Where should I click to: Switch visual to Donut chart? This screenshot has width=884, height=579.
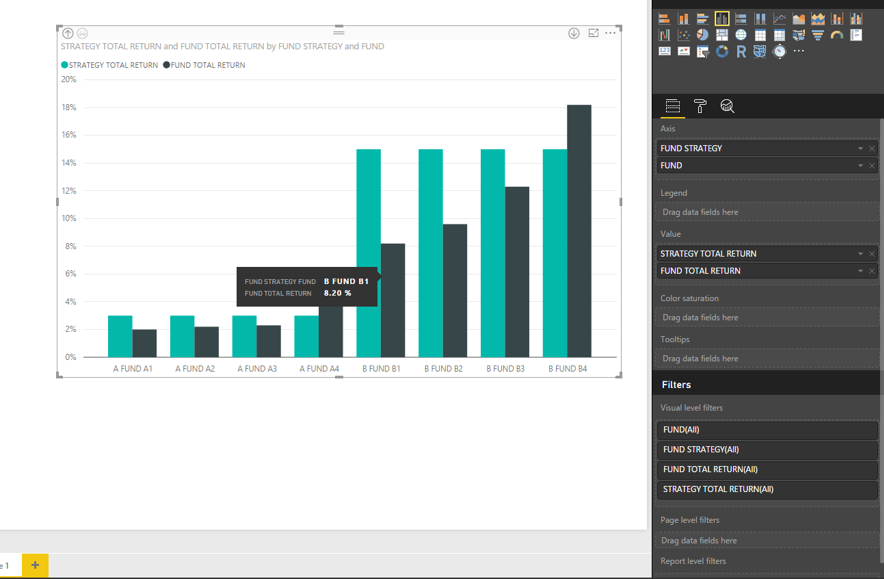pos(722,51)
